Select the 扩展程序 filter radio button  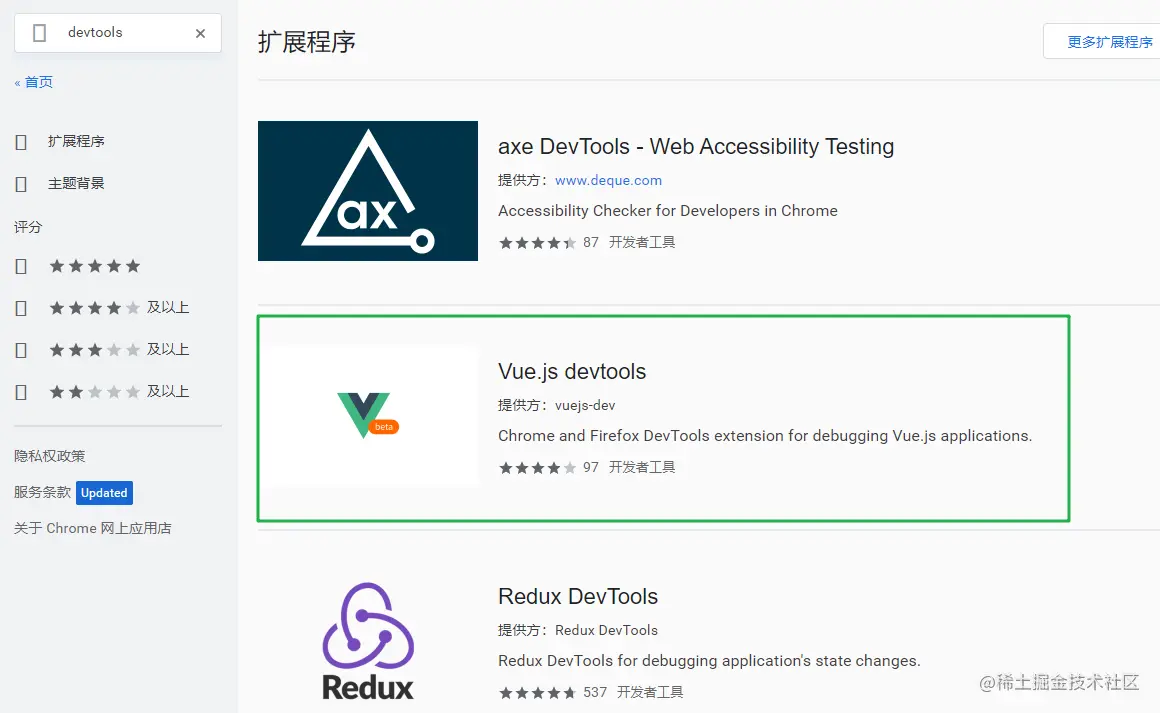pyautogui.click(x=21, y=142)
